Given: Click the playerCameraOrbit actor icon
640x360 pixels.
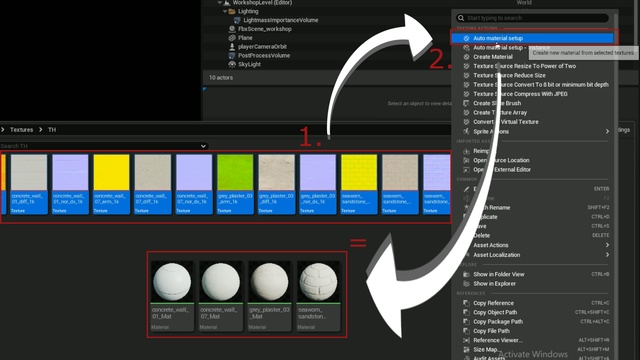Looking at the screenshot, I should [x=232, y=47].
